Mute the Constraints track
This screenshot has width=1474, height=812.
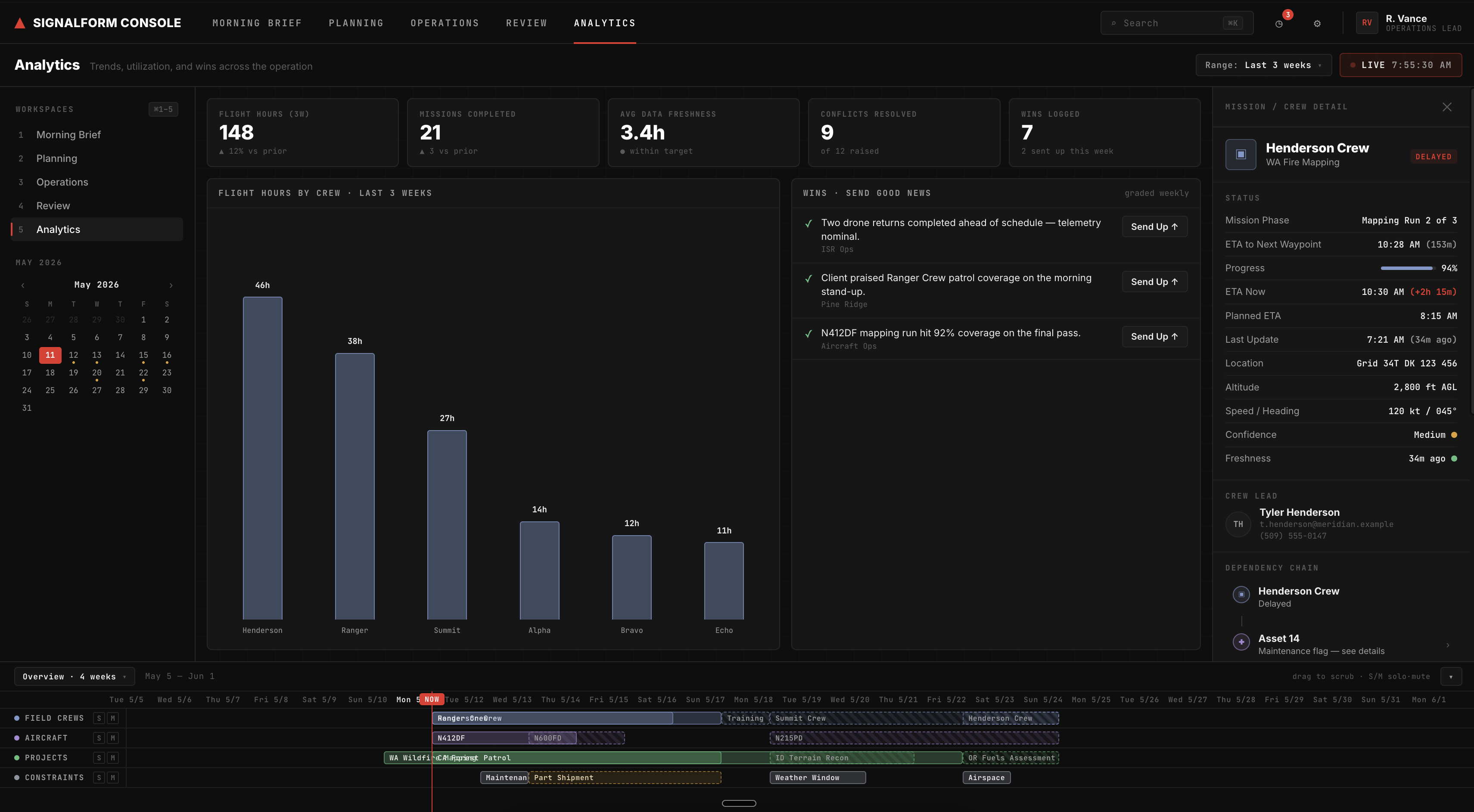point(113,778)
